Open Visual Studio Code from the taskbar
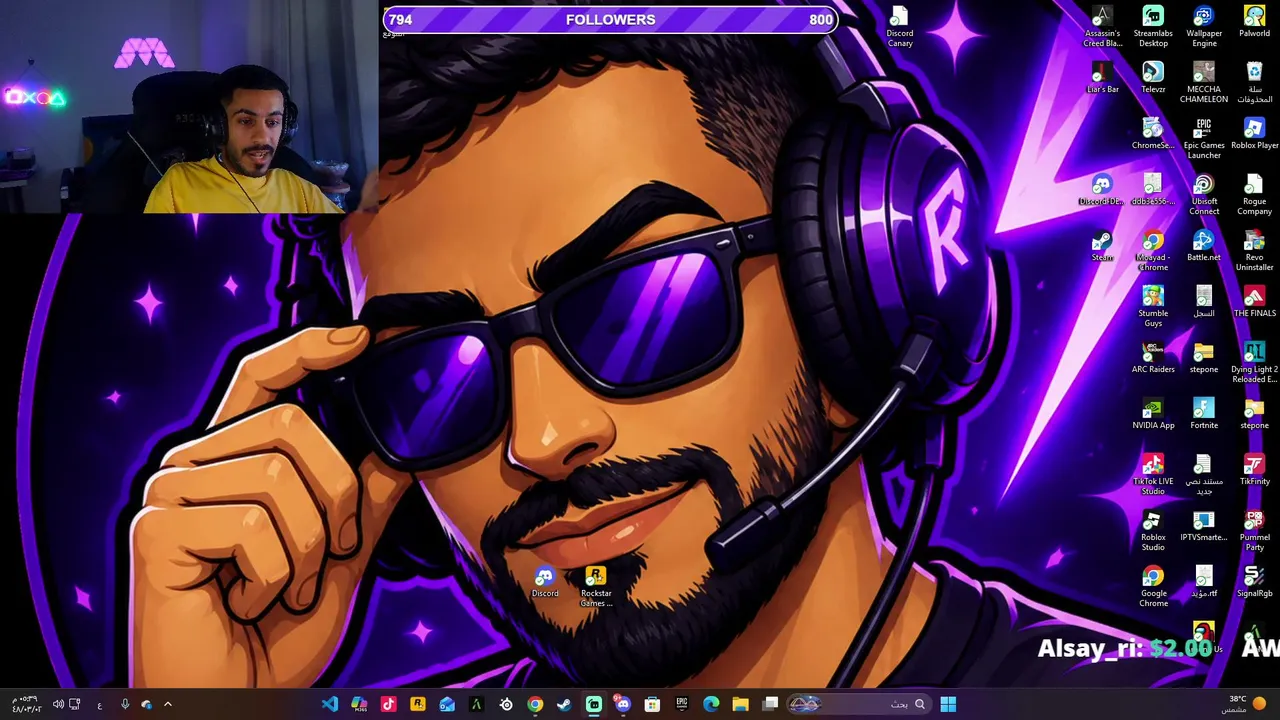Image resolution: width=1280 pixels, height=720 pixels. coord(330,704)
